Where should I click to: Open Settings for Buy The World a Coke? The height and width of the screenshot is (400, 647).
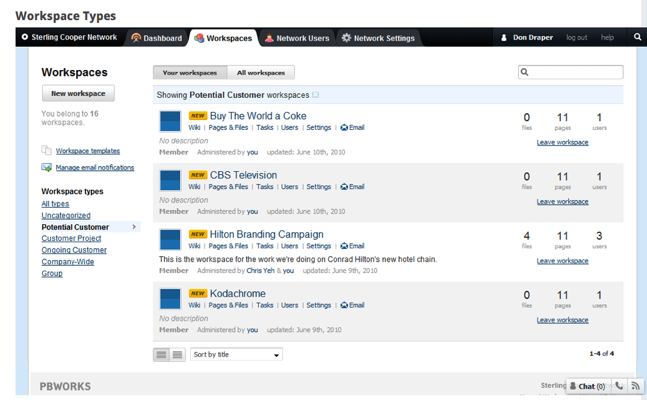tap(319, 128)
